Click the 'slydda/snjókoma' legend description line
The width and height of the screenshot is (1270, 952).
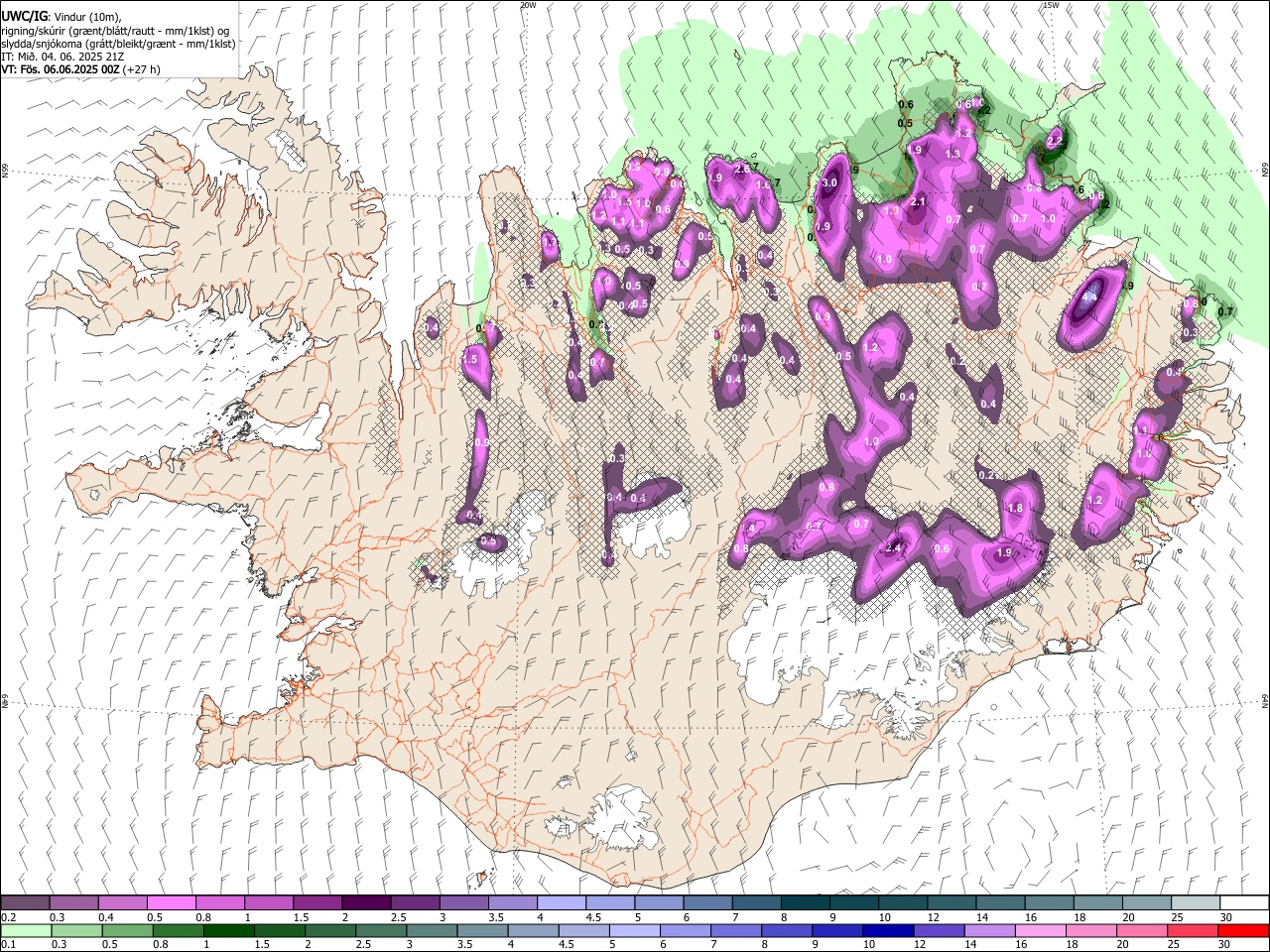point(118,44)
